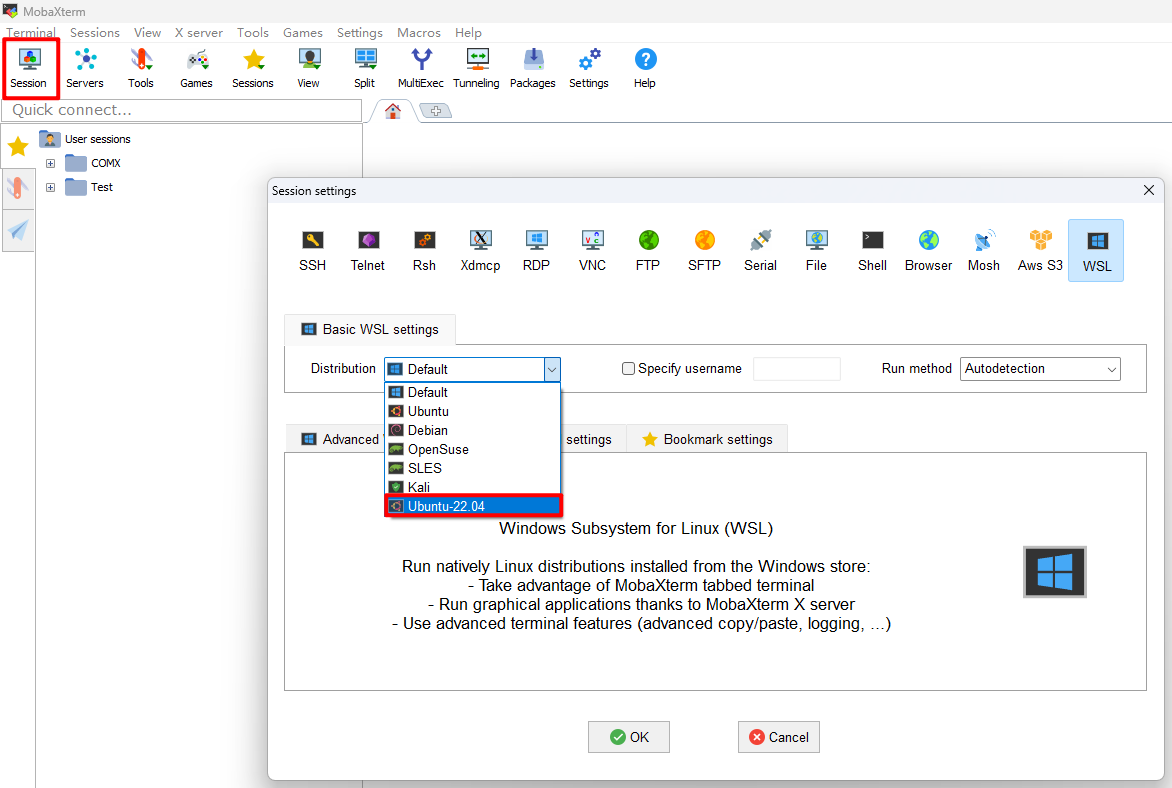This screenshot has width=1172, height=788.
Task: Open the Sessions menu
Action: (95, 32)
